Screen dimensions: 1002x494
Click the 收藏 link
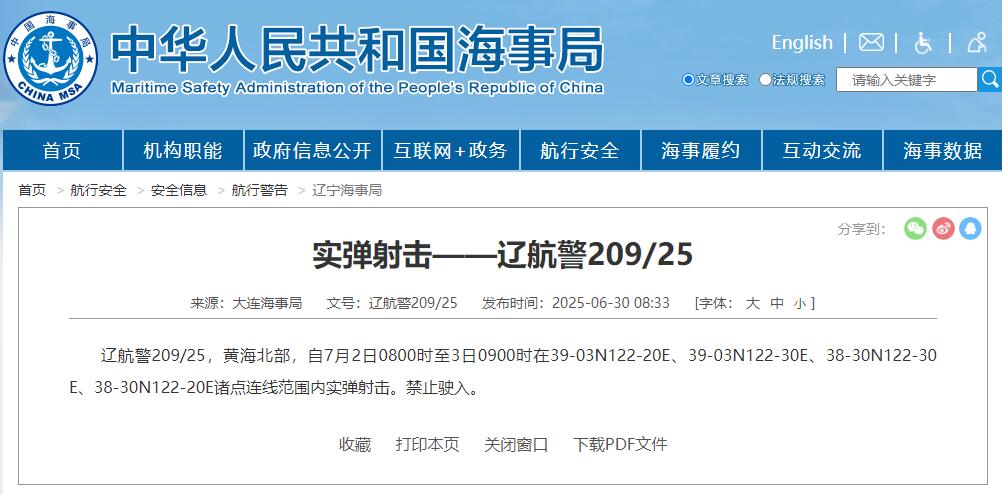[x=355, y=444]
